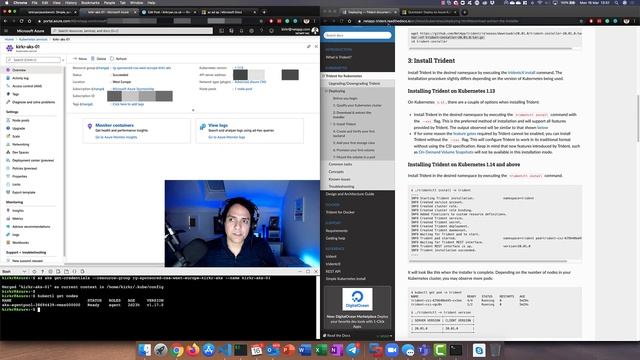Open Home breadcrumb in Azure portal
Screen dimensions: 640x360
(9, 39)
